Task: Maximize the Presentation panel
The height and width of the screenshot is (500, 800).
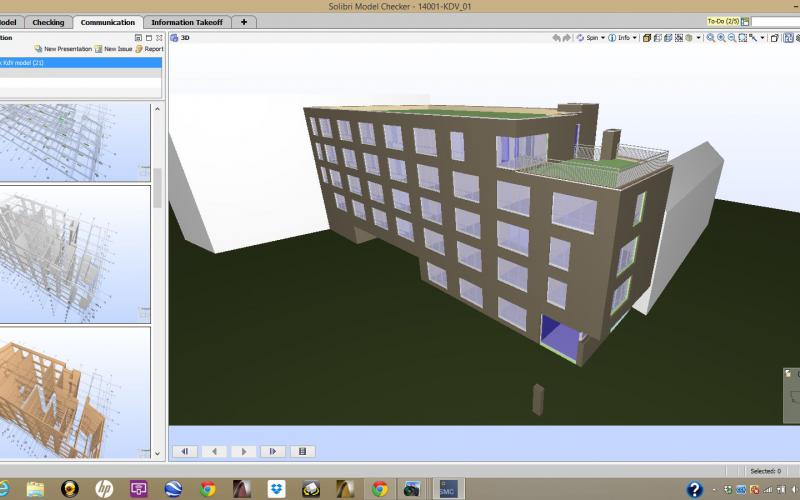Action: (x=149, y=38)
